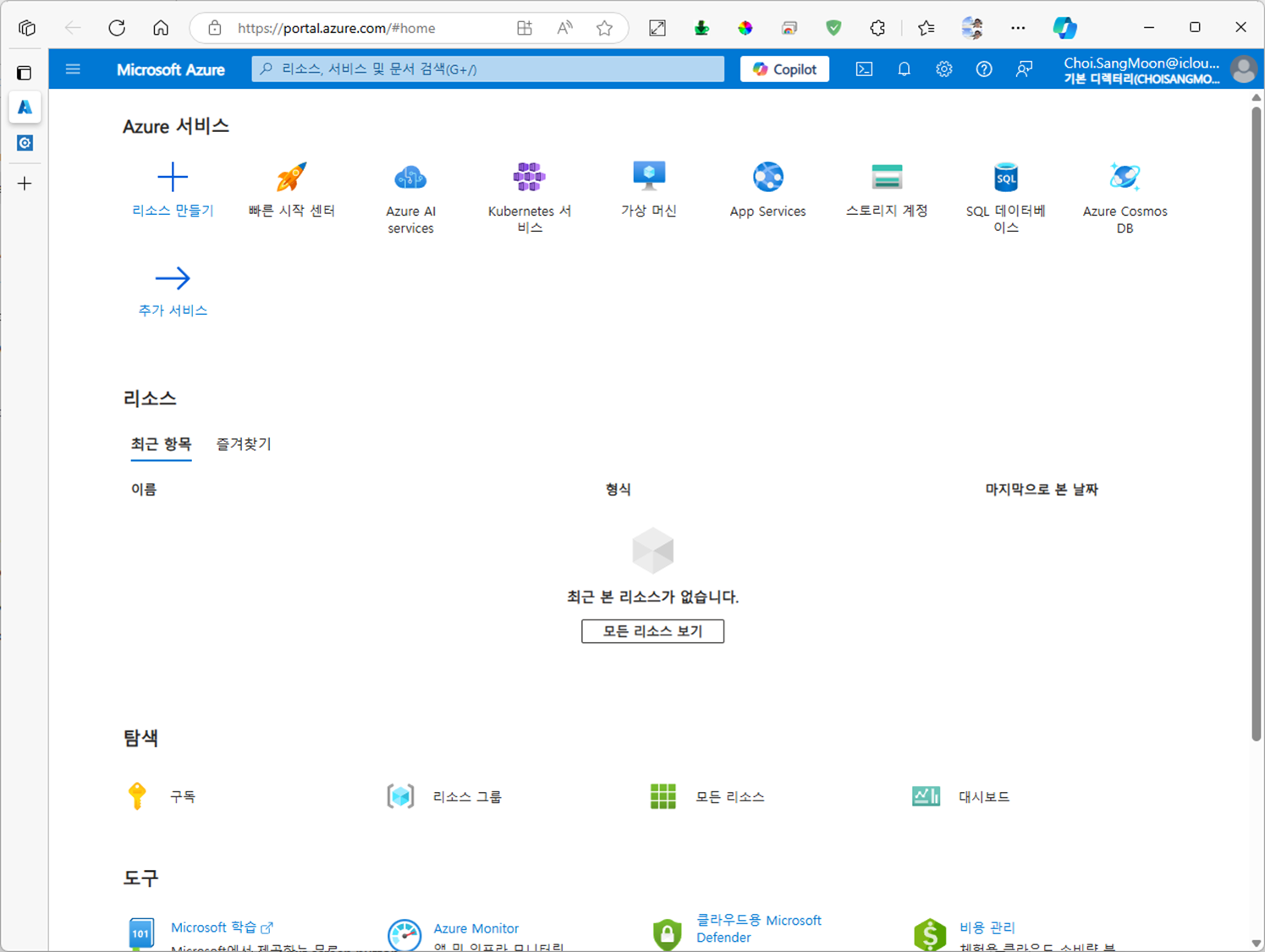Viewport: 1265px width, 952px height.
Task: Open the read aloud icon in address bar
Action: [564, 28]
